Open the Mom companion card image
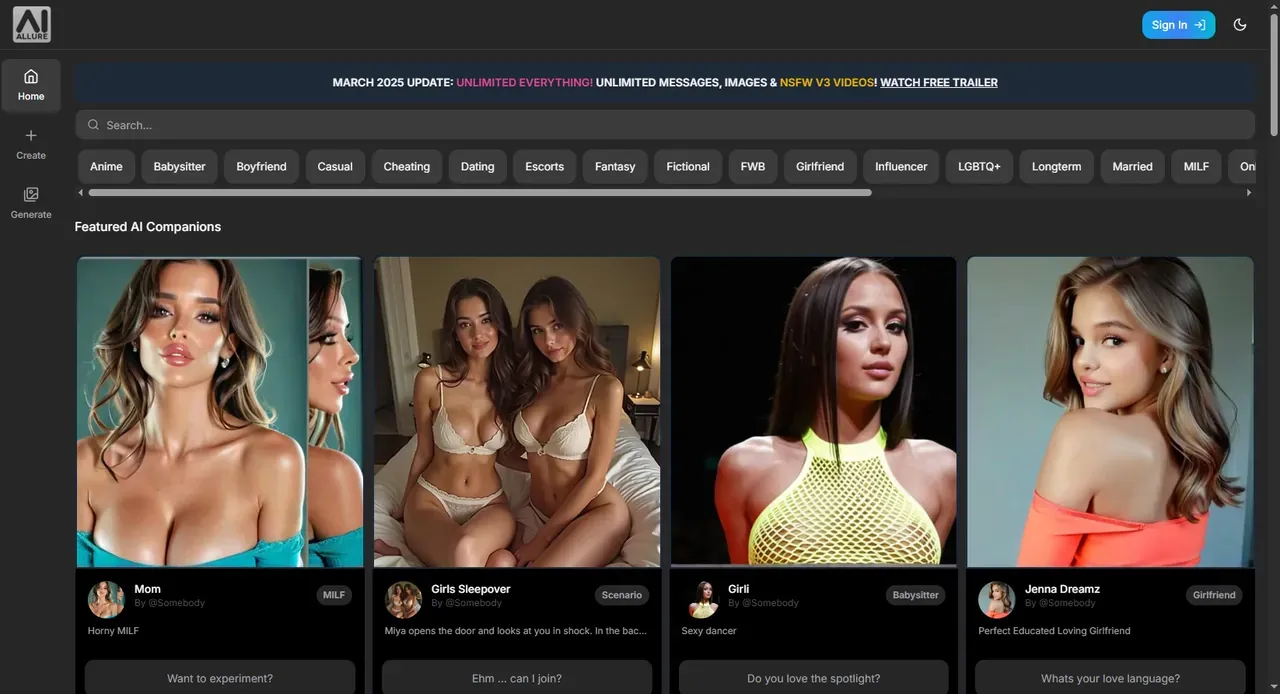 coord(220,412)
